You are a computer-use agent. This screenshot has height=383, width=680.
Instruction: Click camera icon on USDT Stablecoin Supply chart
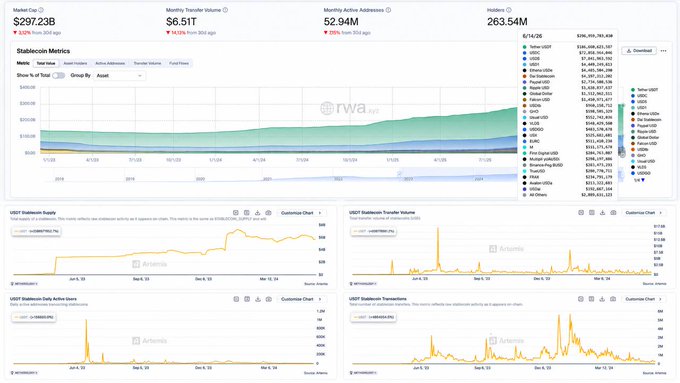(x=268, y=213)
